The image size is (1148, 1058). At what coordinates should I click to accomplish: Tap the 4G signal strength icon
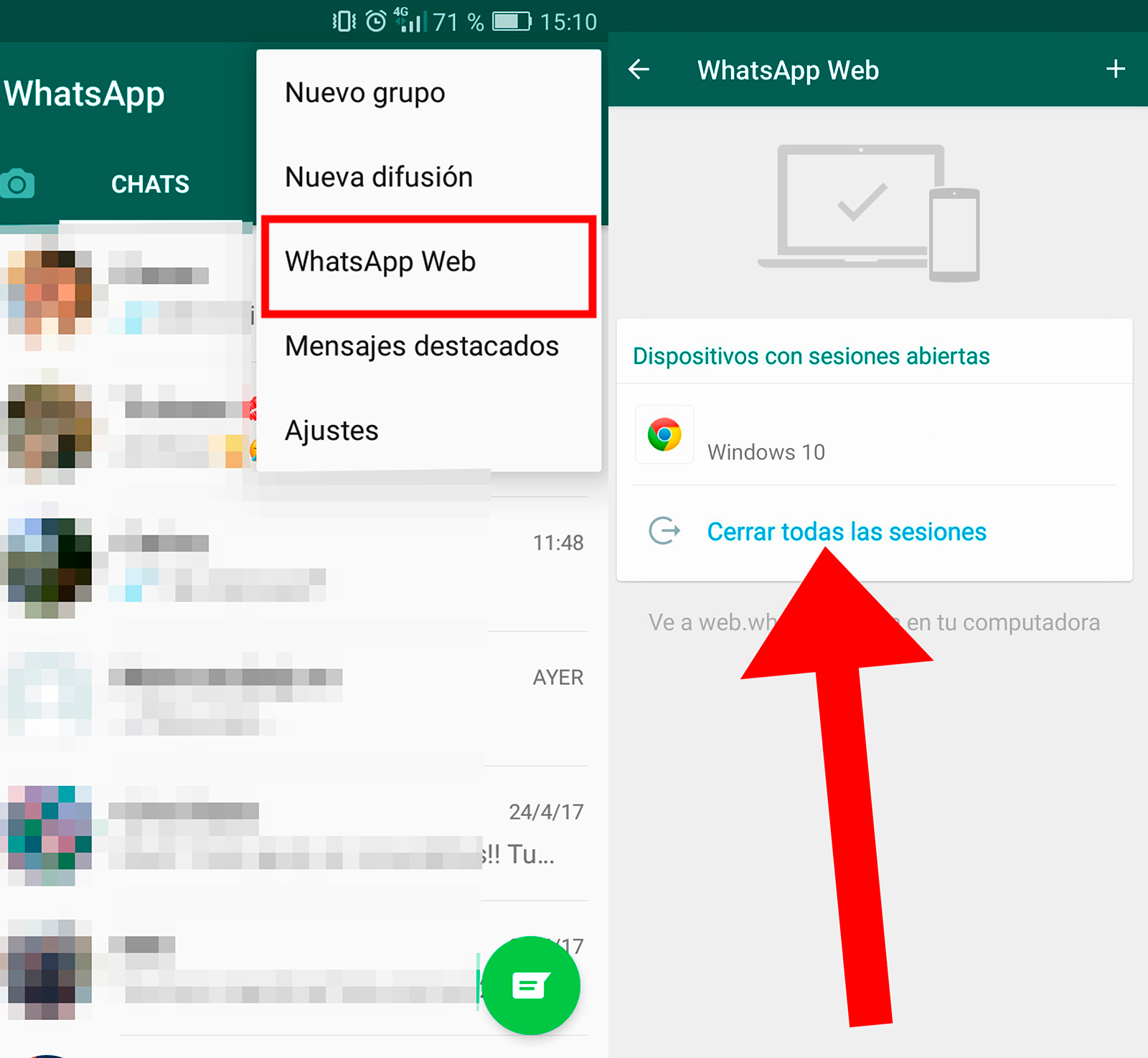(x=411, y=20)
